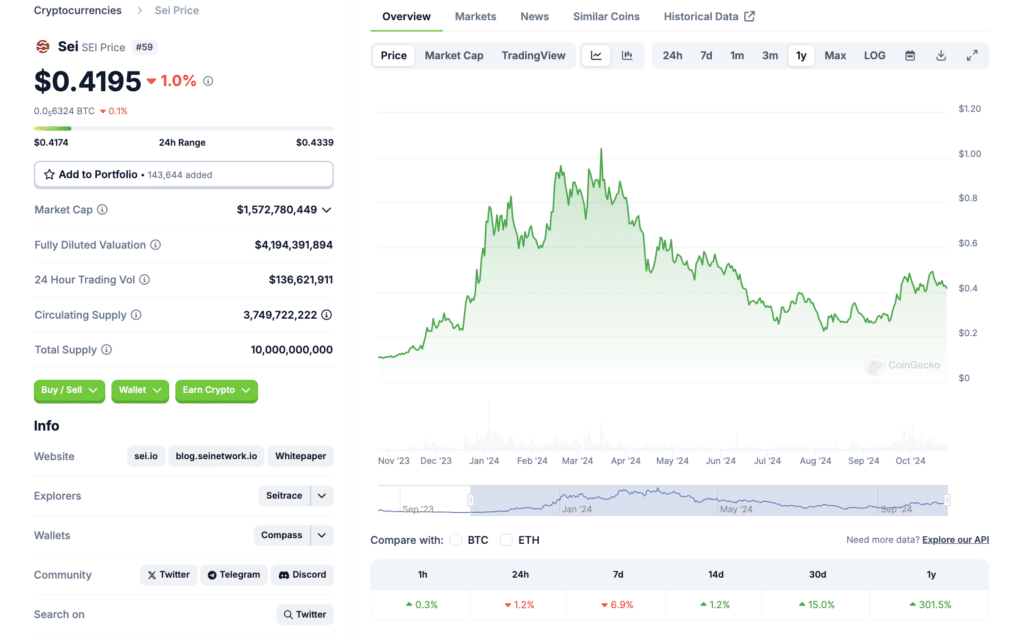Expand Market Cap value chevron

327,210
